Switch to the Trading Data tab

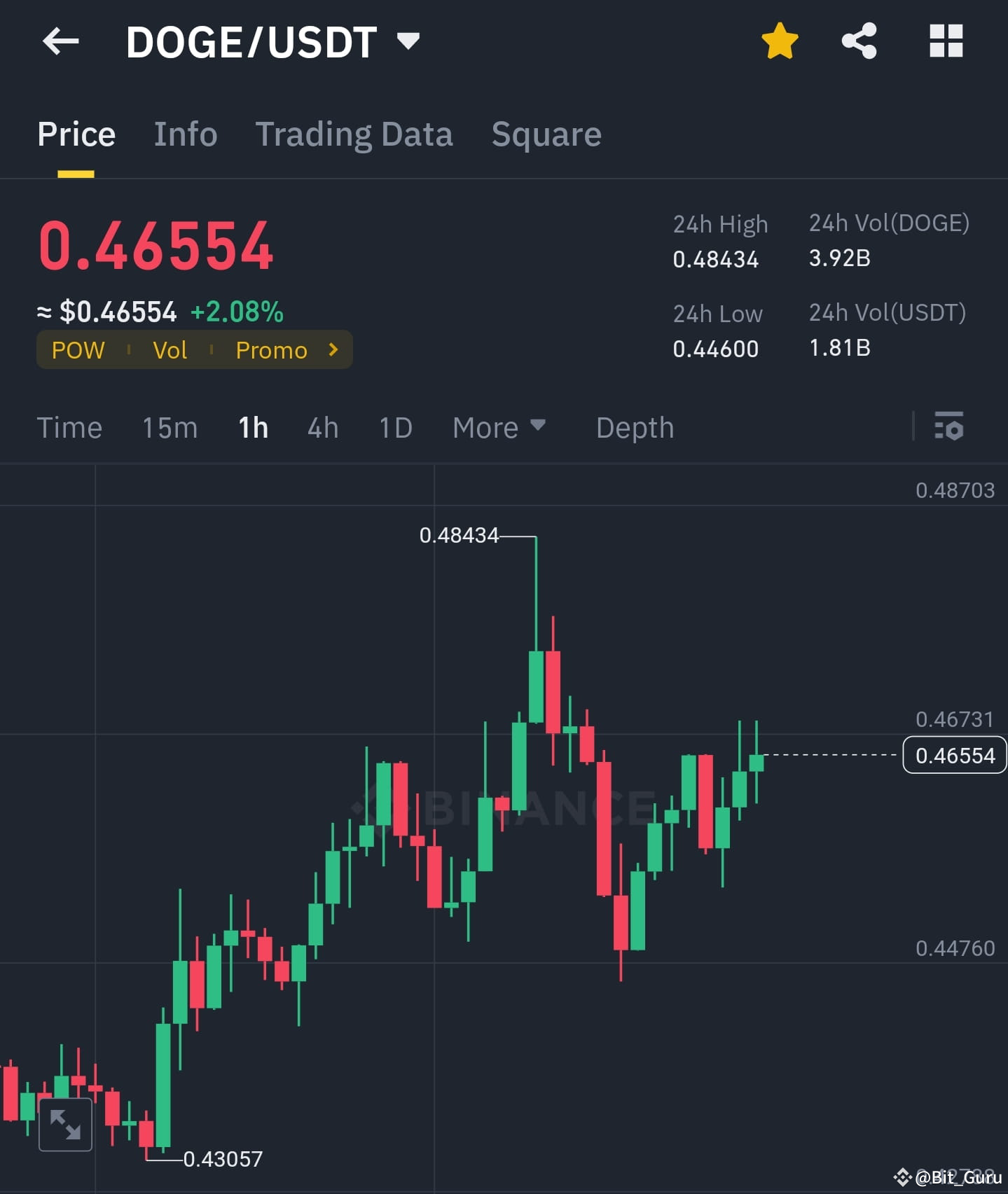[x=354, y=134]
